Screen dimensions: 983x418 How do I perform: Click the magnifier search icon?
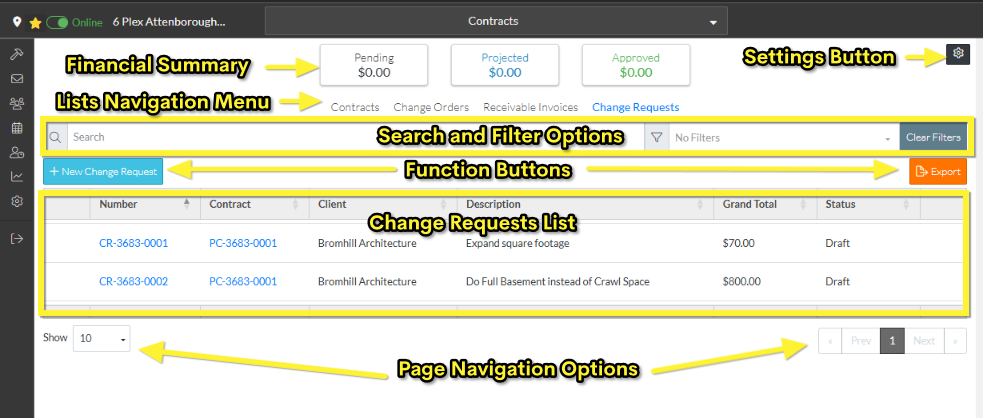tap(55, 137)
